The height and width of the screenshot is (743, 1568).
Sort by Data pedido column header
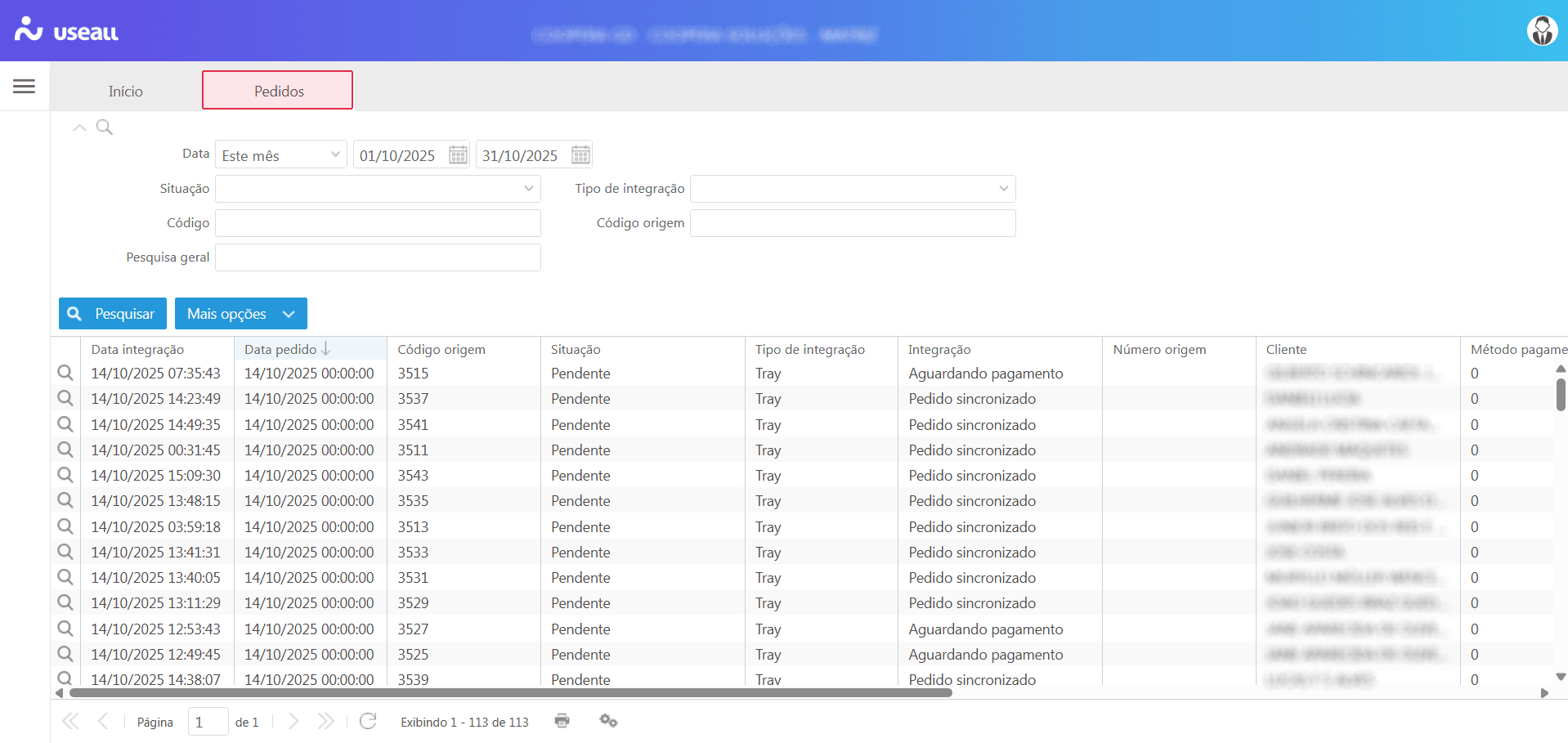tap(280, 349)
